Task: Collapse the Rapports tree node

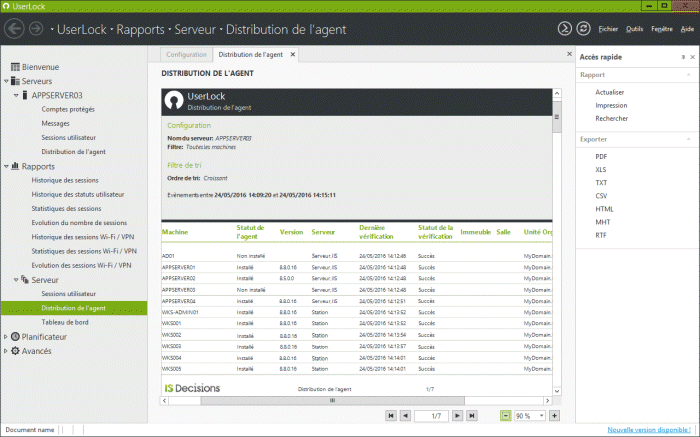Action: point(6,166)
